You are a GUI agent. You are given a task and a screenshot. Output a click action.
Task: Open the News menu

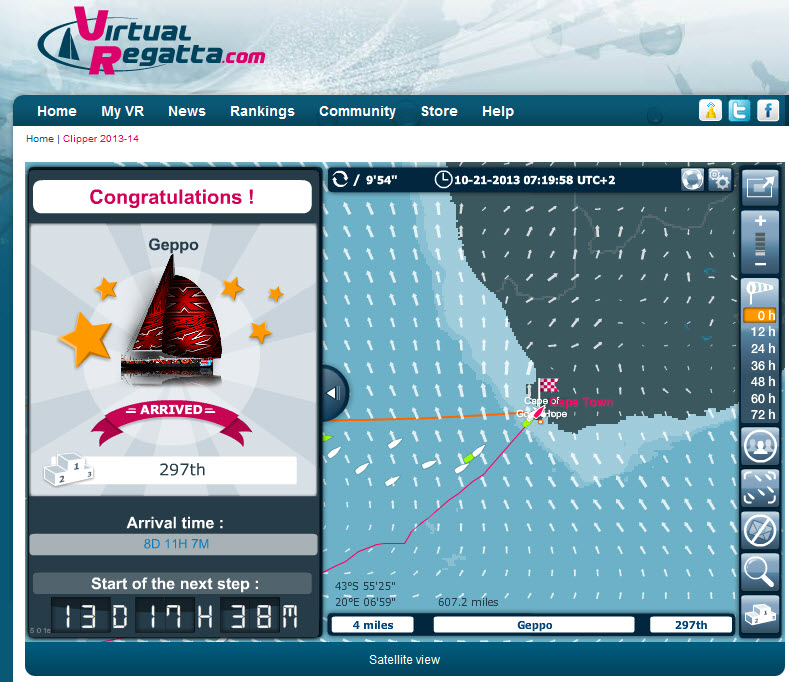coord(187,111)
